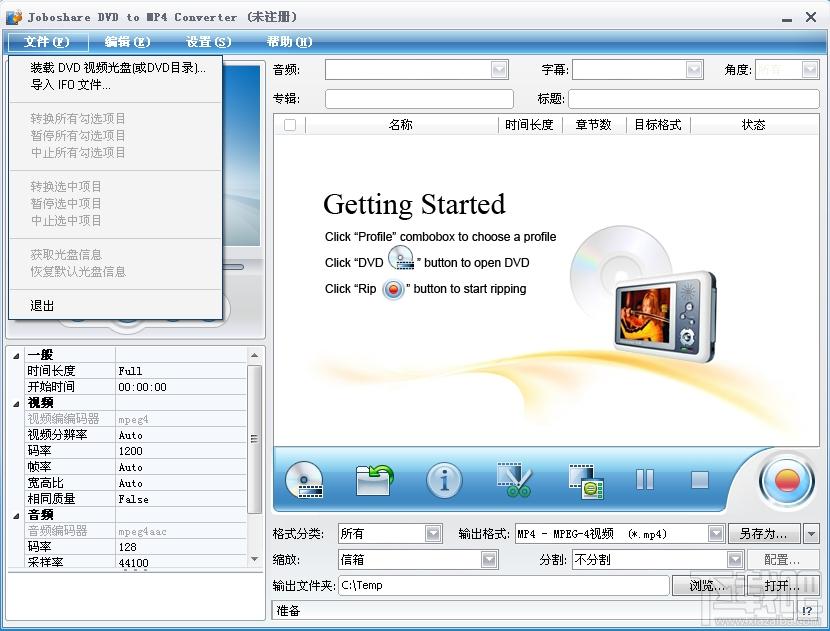Open the 分割 dropdown
This screenshot has height=631, width=830.
[735, 560]
